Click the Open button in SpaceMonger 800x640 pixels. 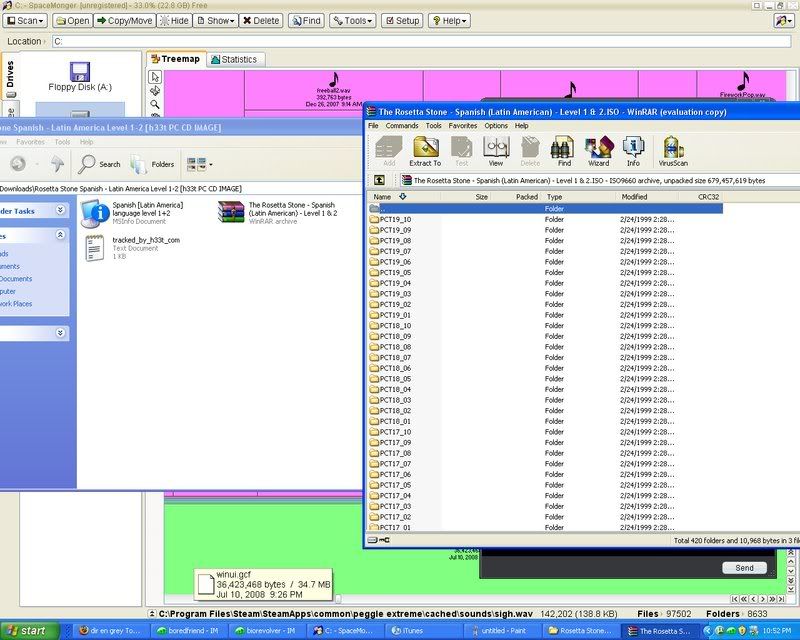click(x=72, y=20)
